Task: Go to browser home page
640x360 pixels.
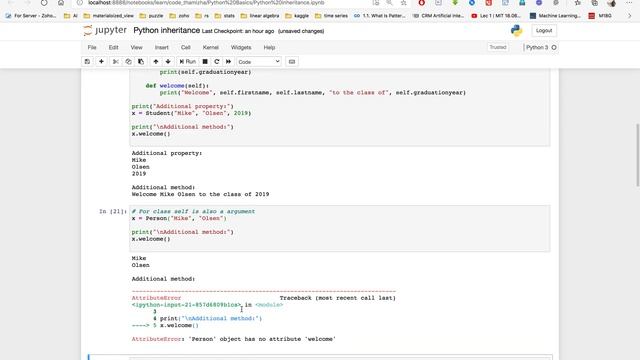Action: click(x=61, y=3)
